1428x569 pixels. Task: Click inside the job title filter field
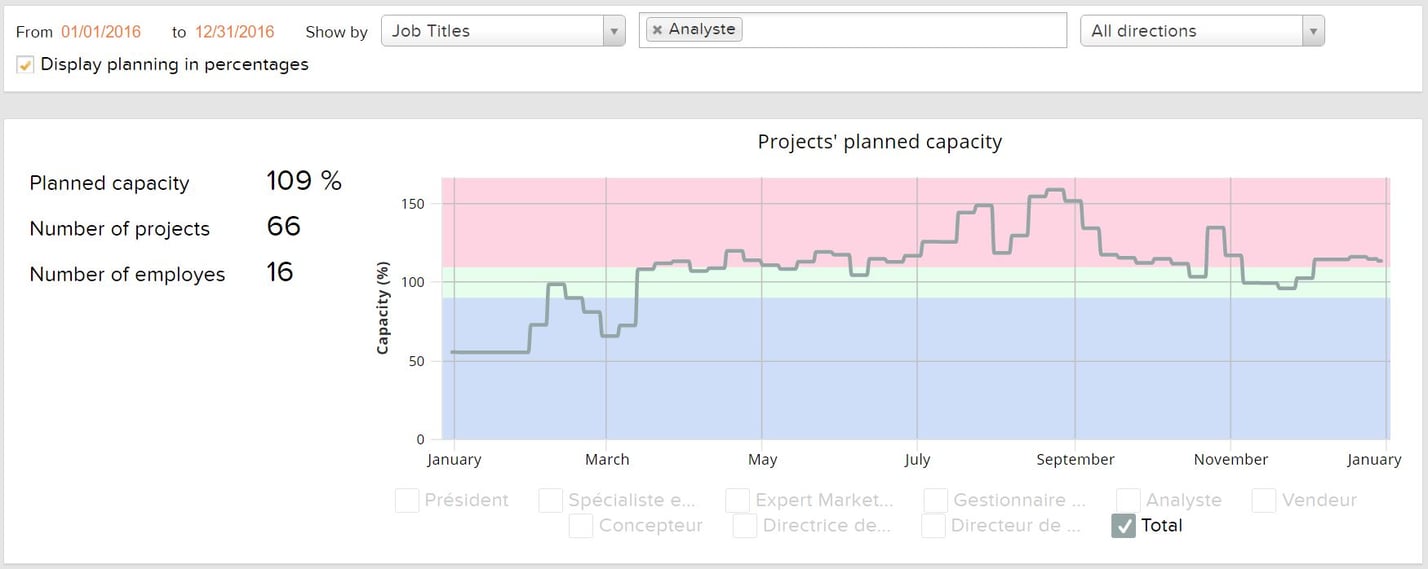click(900, 30)
